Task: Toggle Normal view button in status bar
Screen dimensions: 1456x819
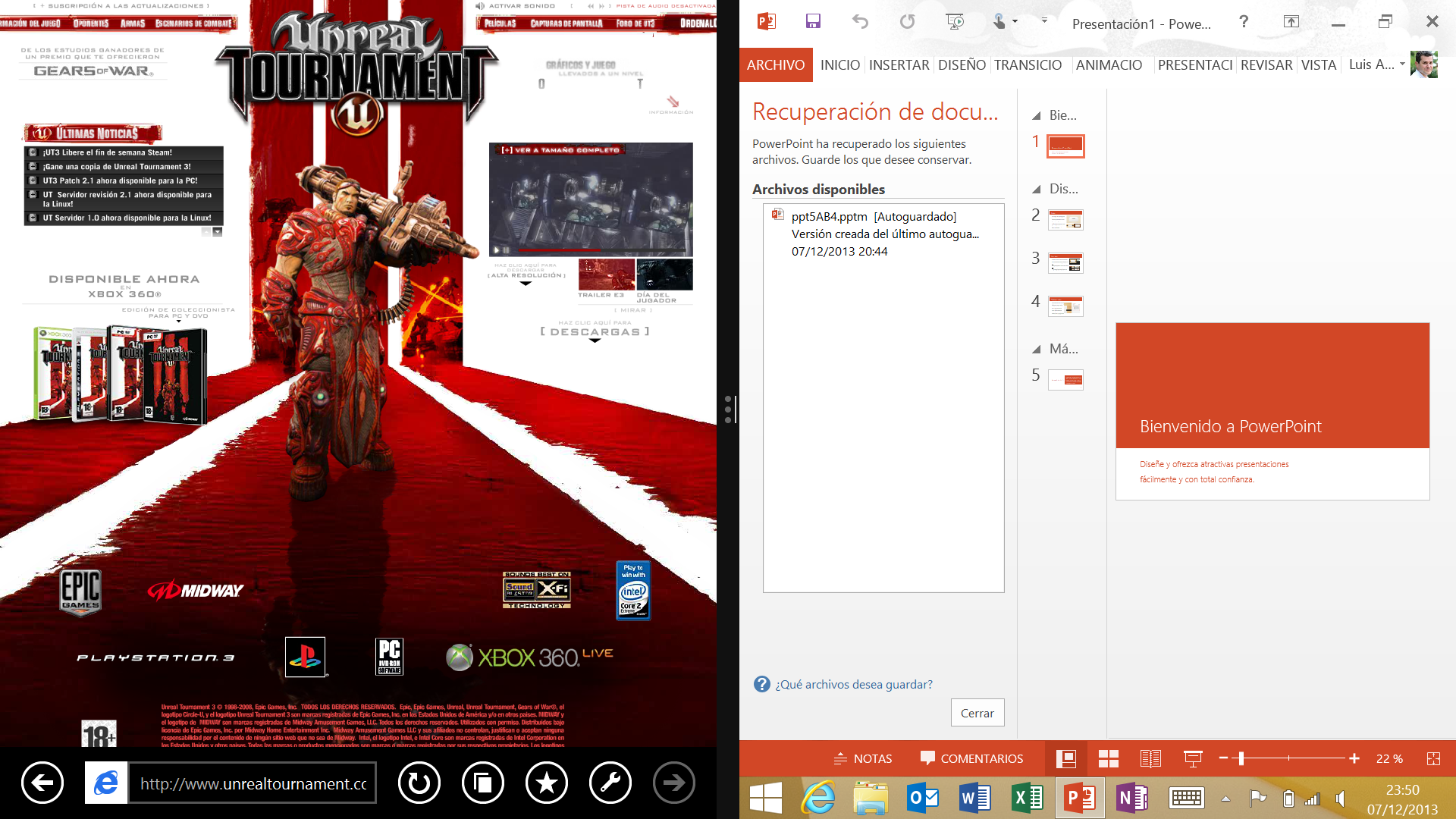Action: pos(1066,758)
